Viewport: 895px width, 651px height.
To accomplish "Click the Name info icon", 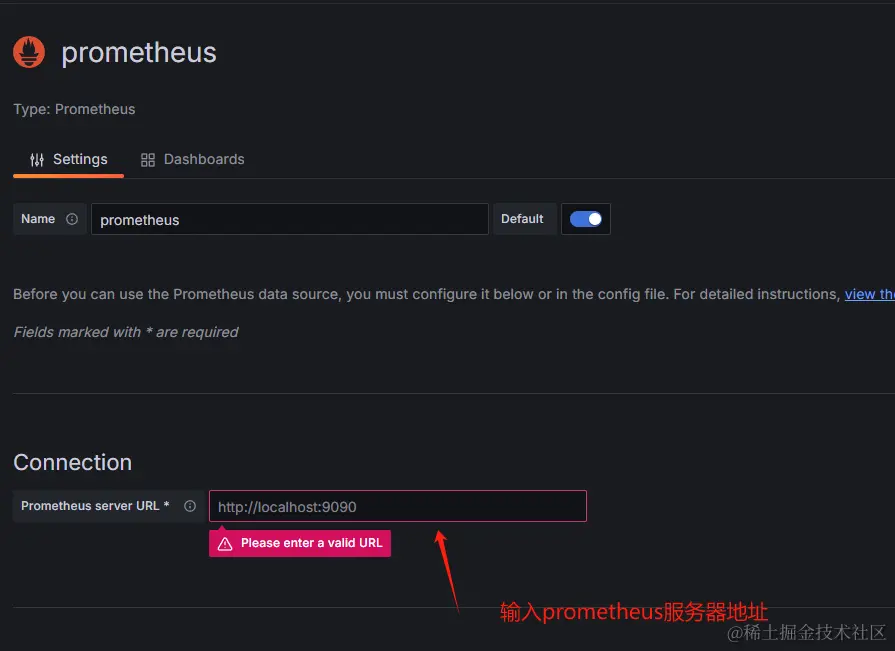I will [x=72, y=219].
